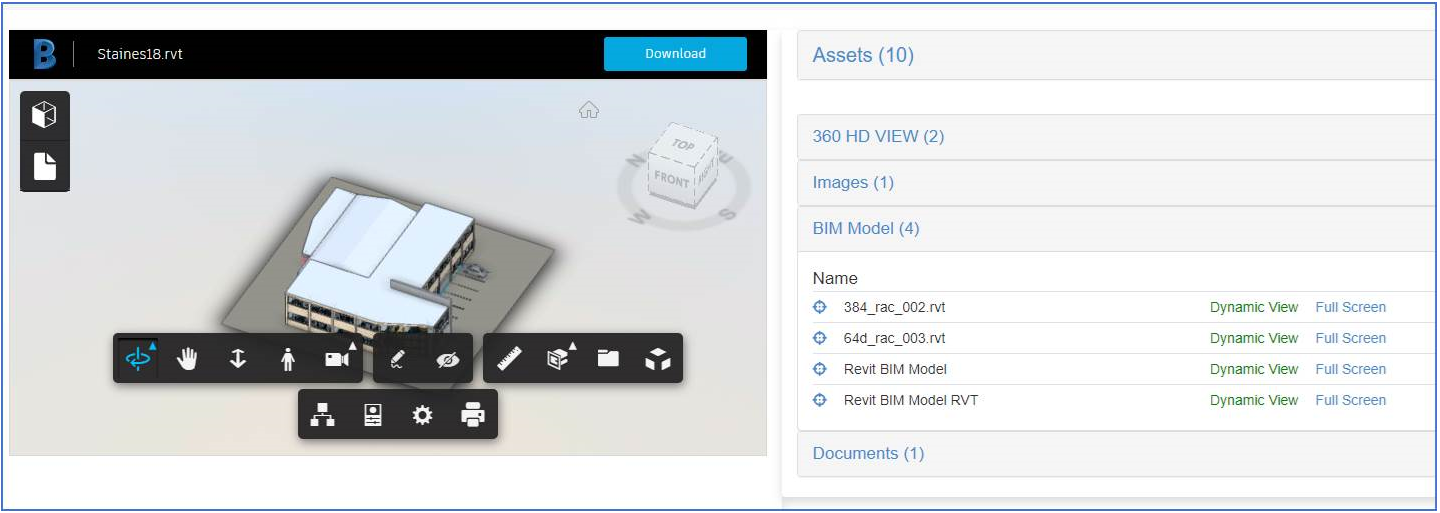Click target icon beside Revit BIM Model RVT
The image size is (1440, 513).
pos(820,400)
